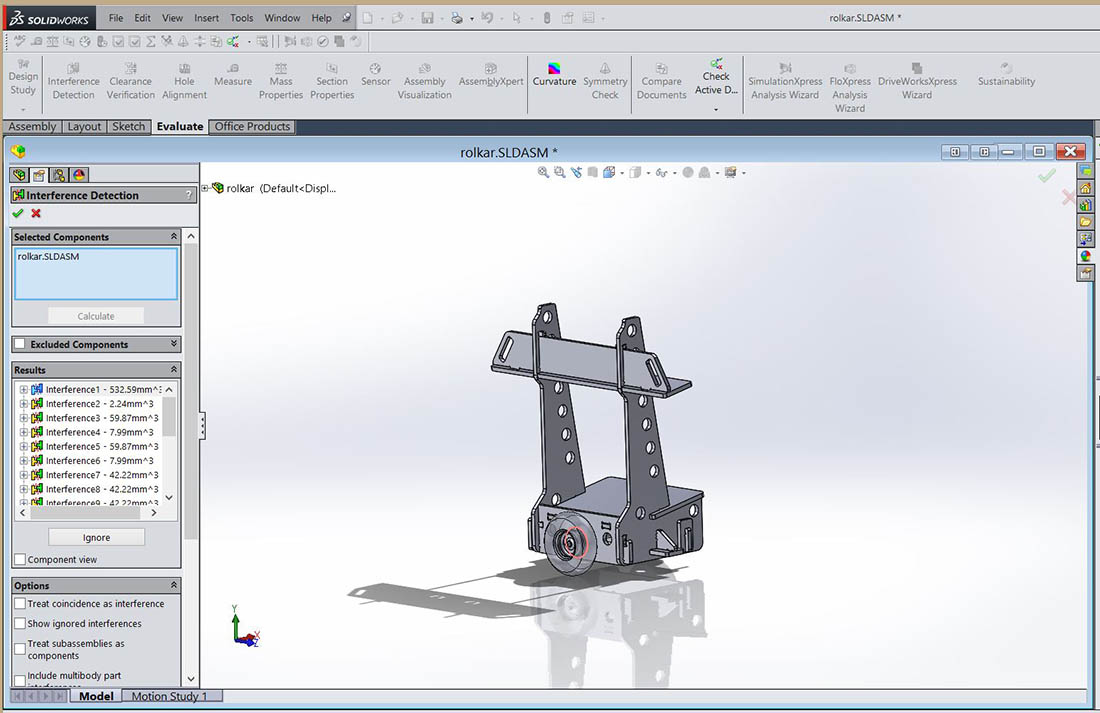Open Motion Study 1 tab
The width and height of the screenshot is (1100, 713).
[x=170, y=696]
